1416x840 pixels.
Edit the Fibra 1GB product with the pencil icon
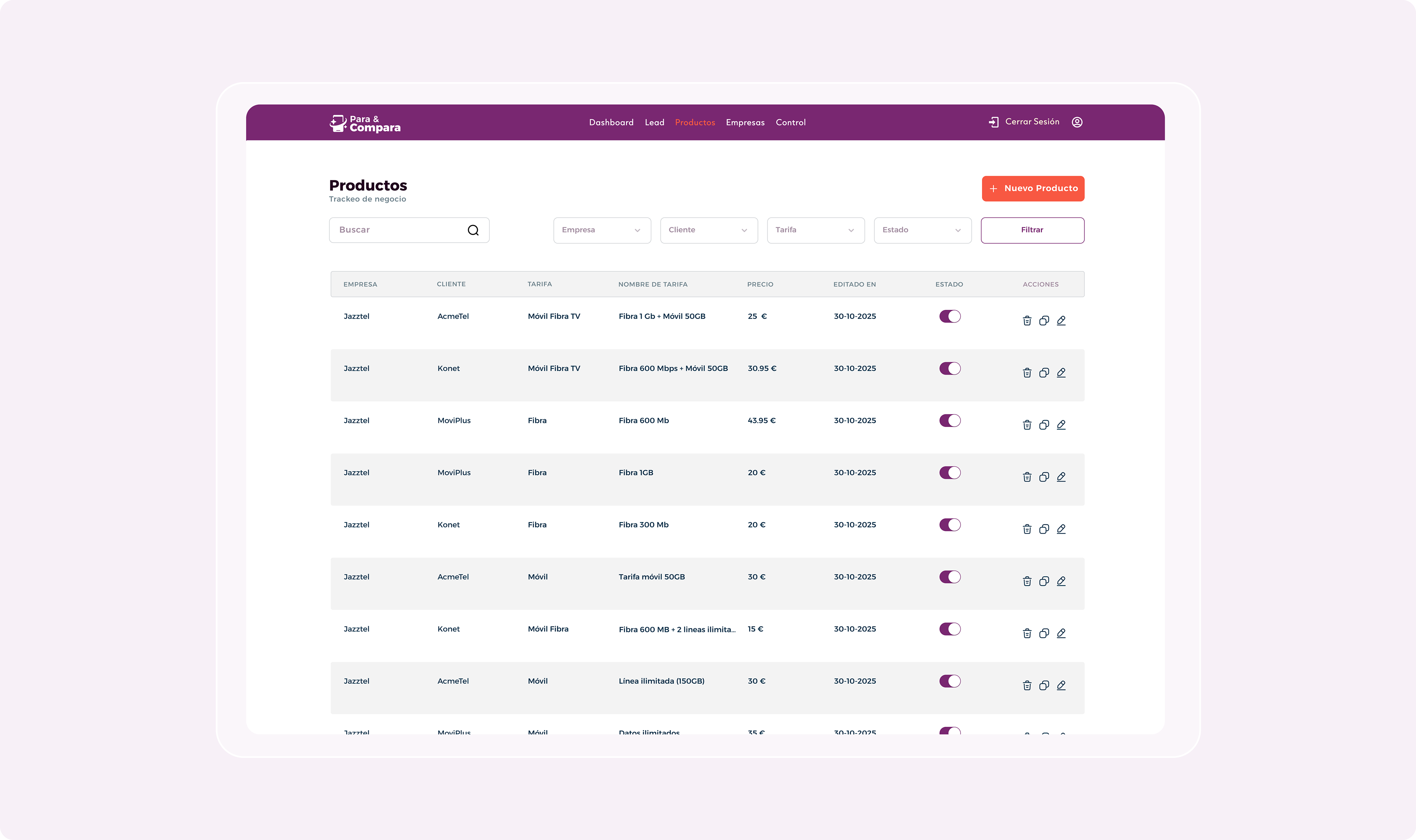click(x=1061, y=477)
